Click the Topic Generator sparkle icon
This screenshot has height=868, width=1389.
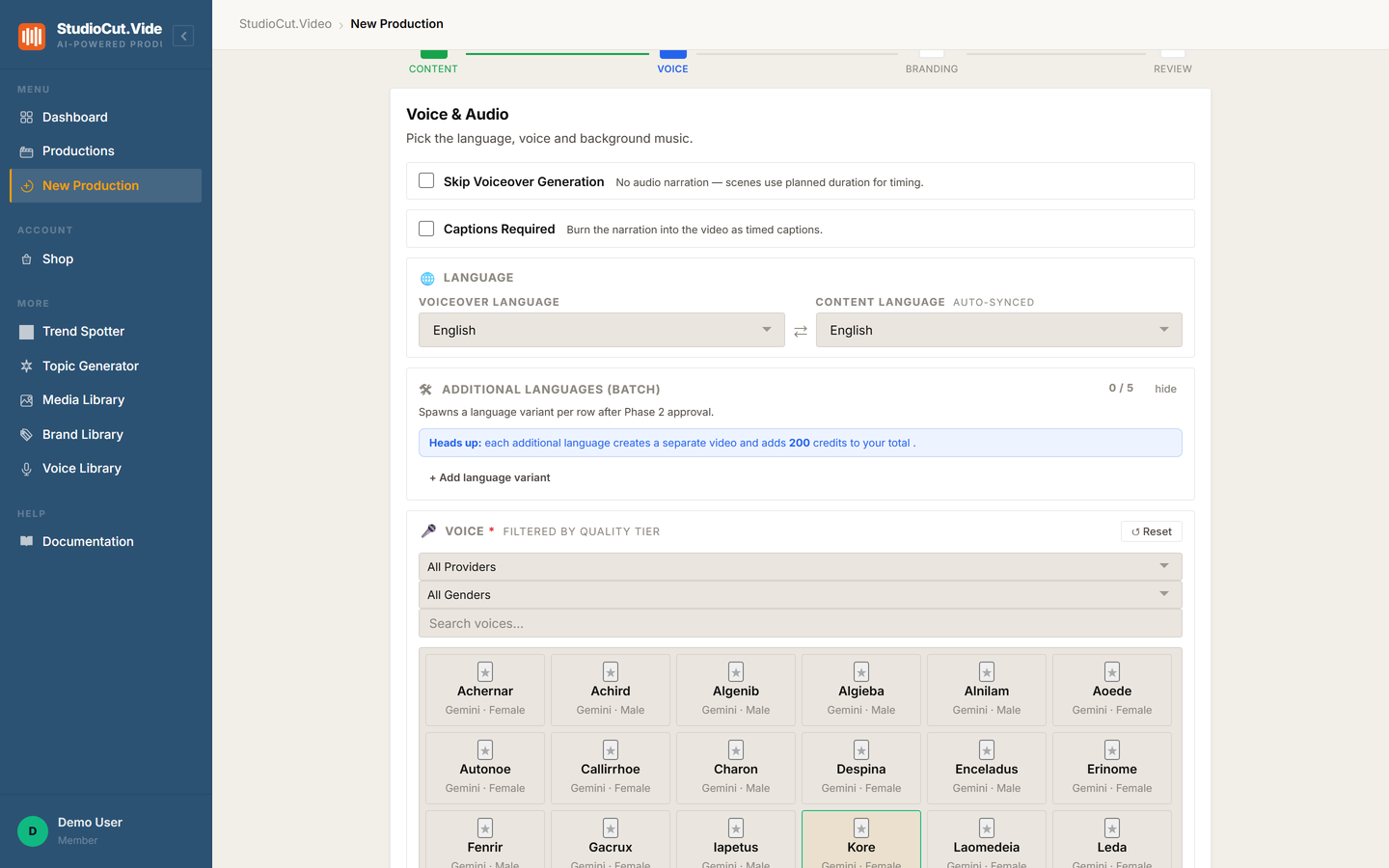pos(26,366)
